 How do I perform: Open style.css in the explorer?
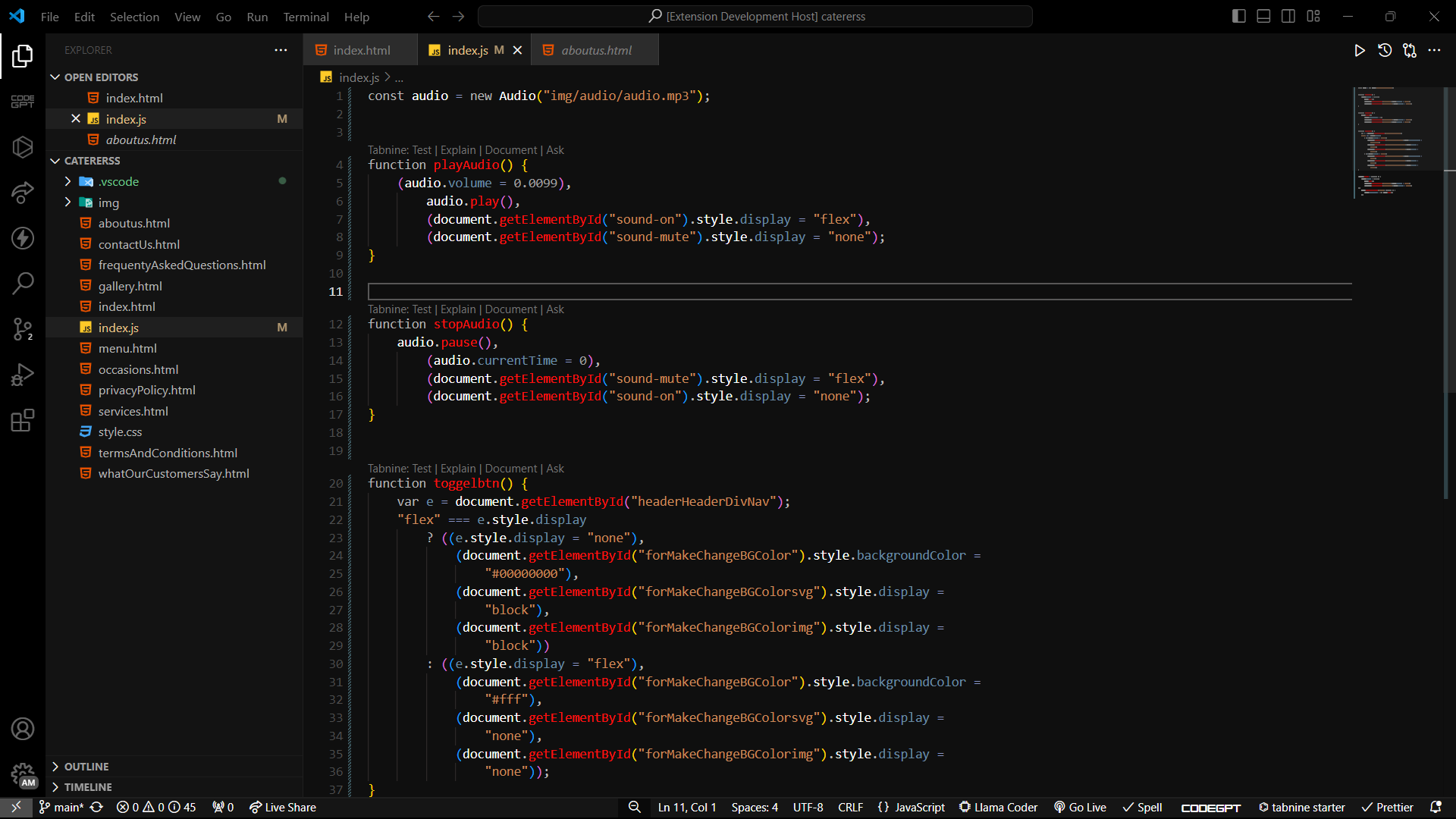tap(120, 431)
